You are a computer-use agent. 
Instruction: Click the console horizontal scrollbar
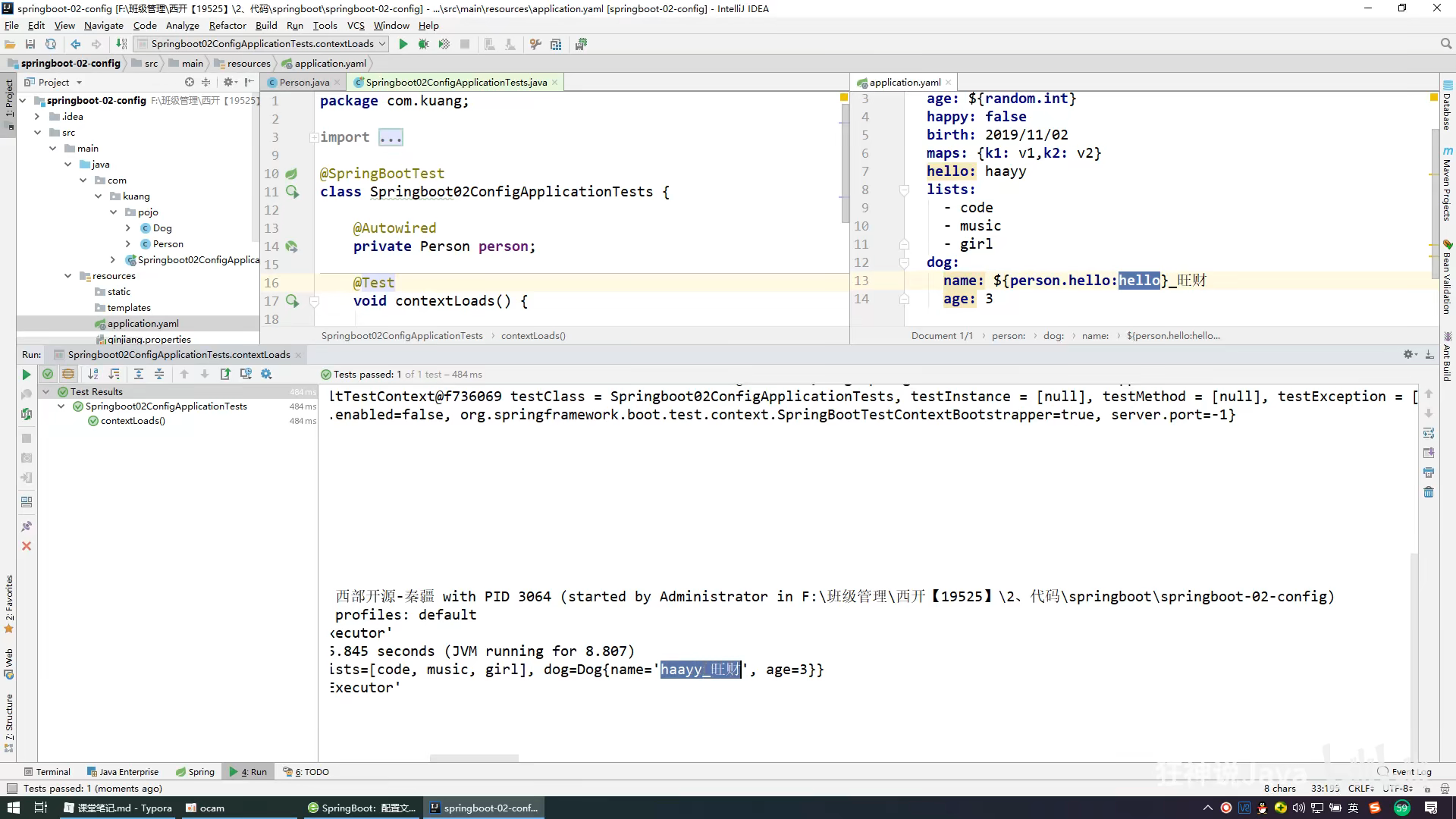pos(474,758)
